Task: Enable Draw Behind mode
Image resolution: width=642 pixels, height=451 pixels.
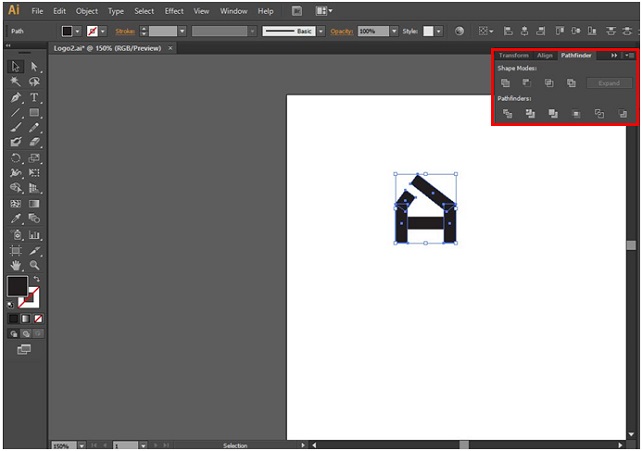Action: click(26, 334)
